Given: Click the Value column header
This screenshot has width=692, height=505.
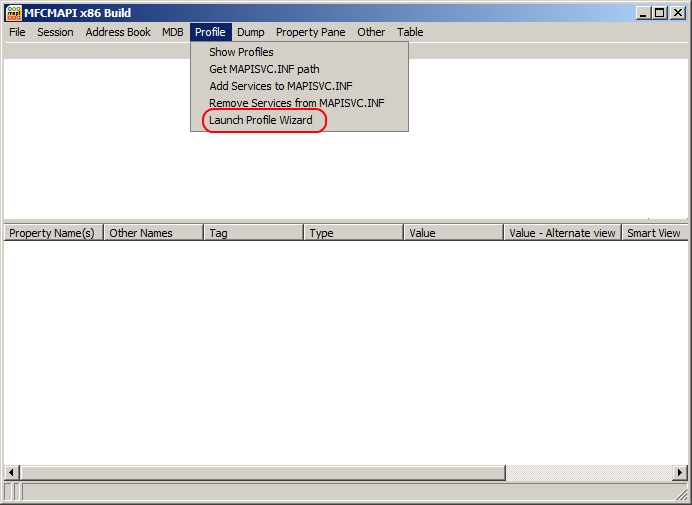Looking at the screenshot, I should [454, 233].
